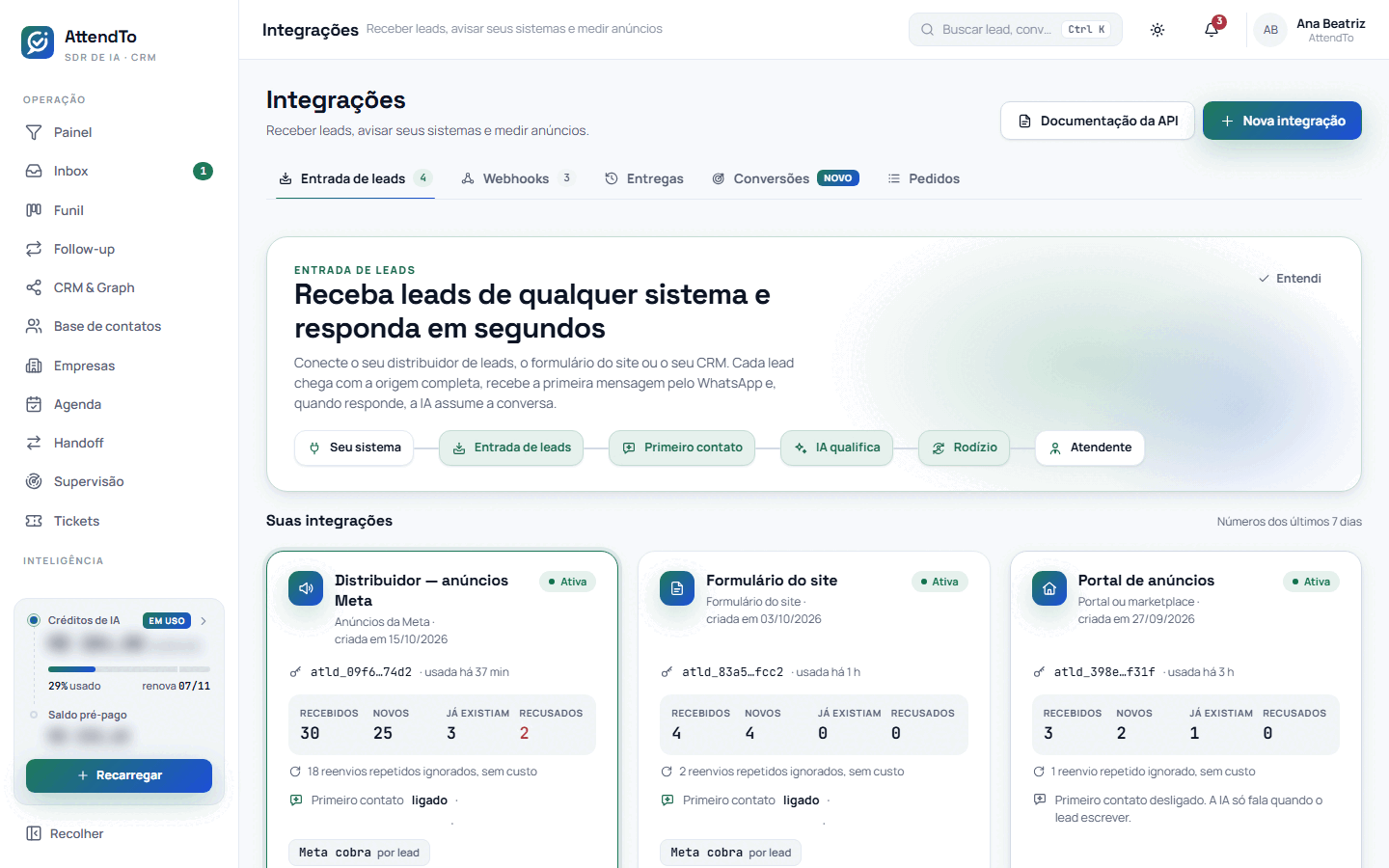Open the Inbox sidebar item
This screenshot has width=1389, height=868.
[x=120, y=171]
